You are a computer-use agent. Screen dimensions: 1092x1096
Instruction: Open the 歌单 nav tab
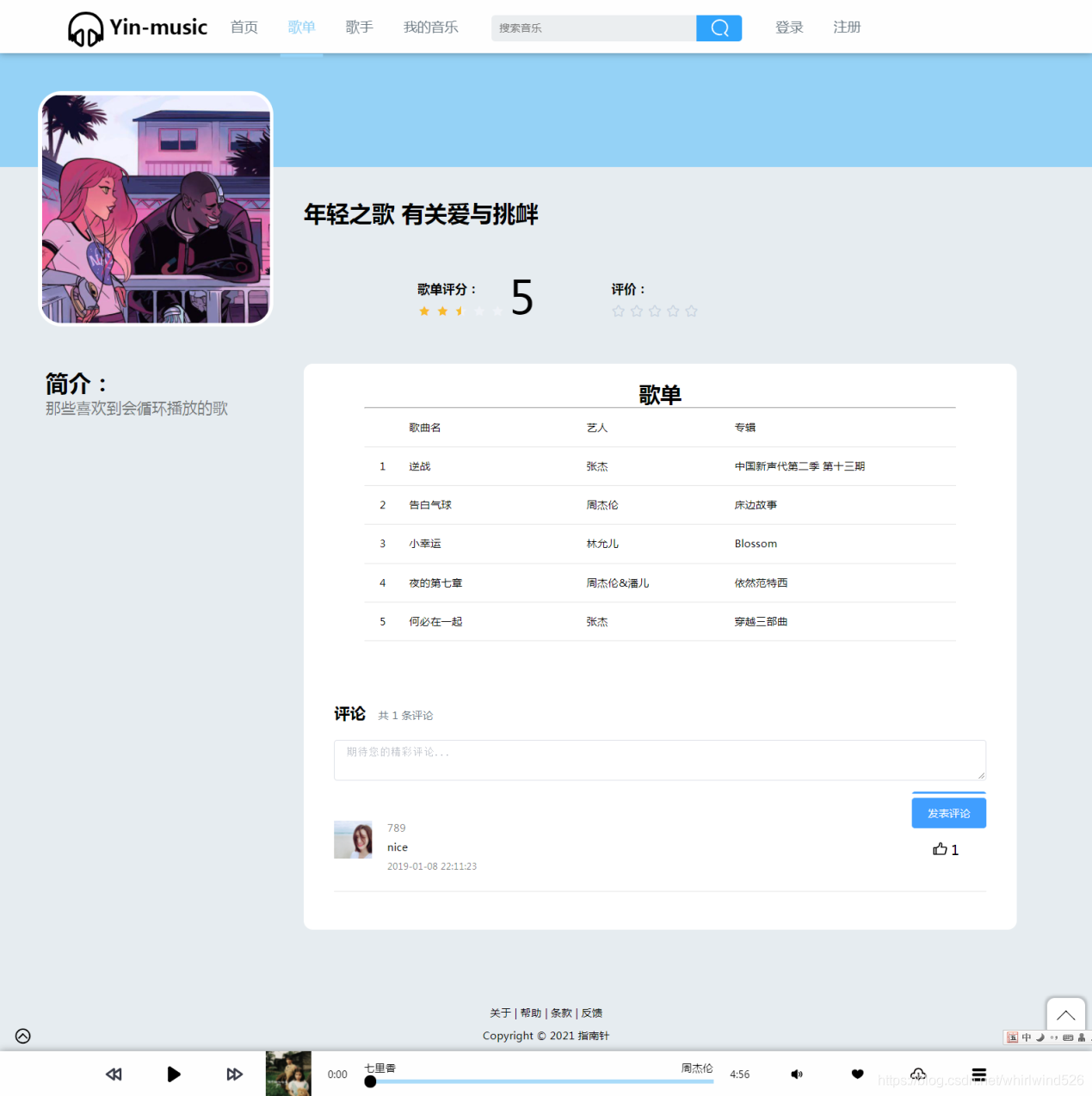click(301, 28)
